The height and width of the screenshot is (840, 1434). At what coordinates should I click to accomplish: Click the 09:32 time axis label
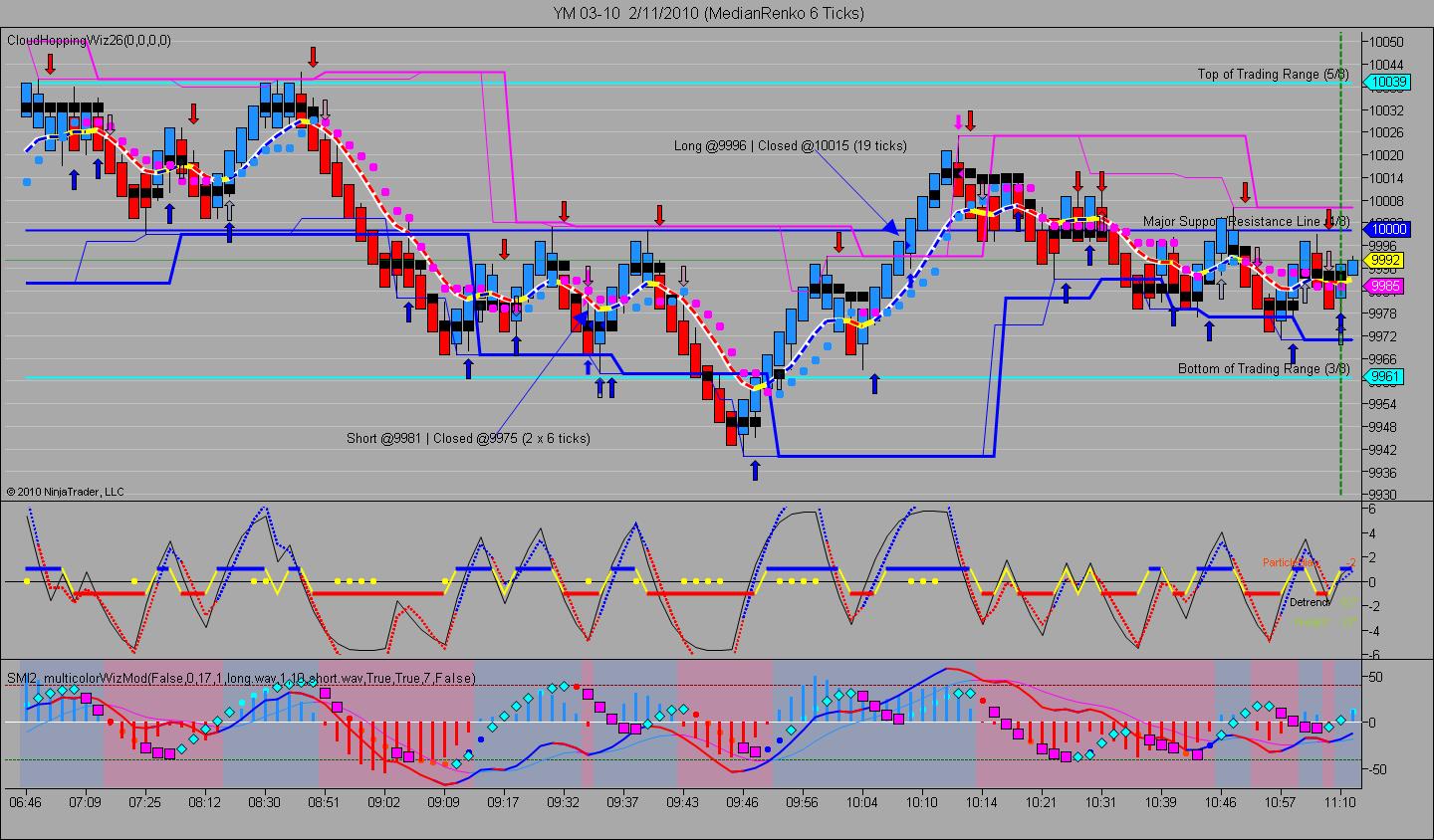pos(563,801)
